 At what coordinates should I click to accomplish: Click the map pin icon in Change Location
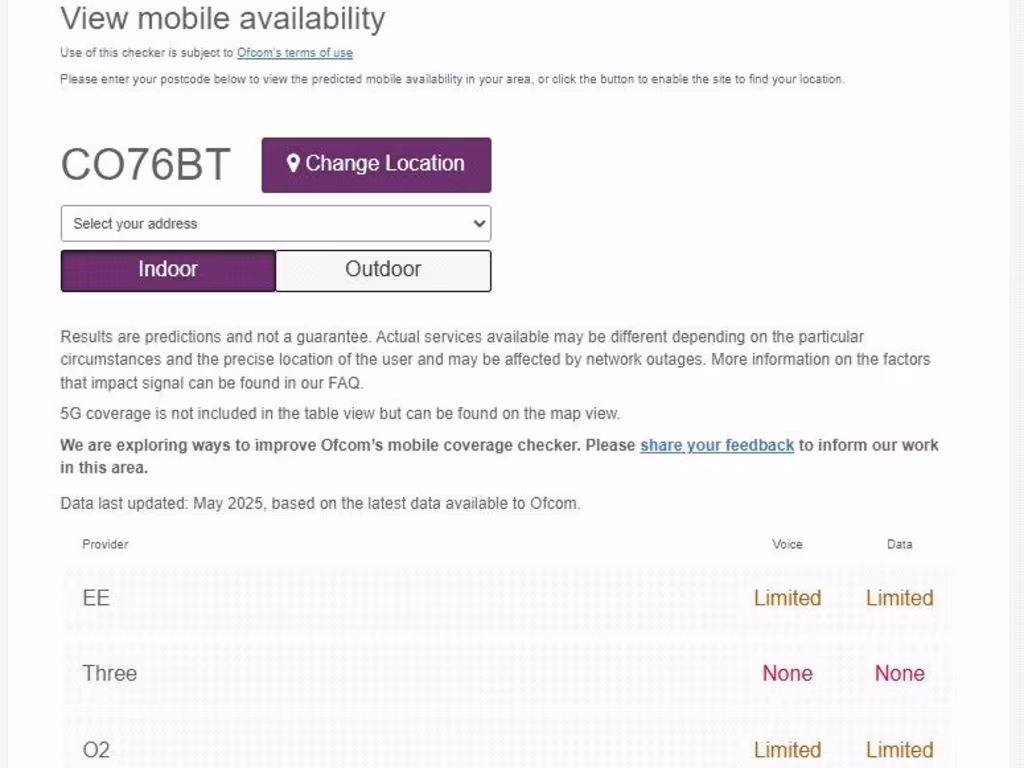293,164
